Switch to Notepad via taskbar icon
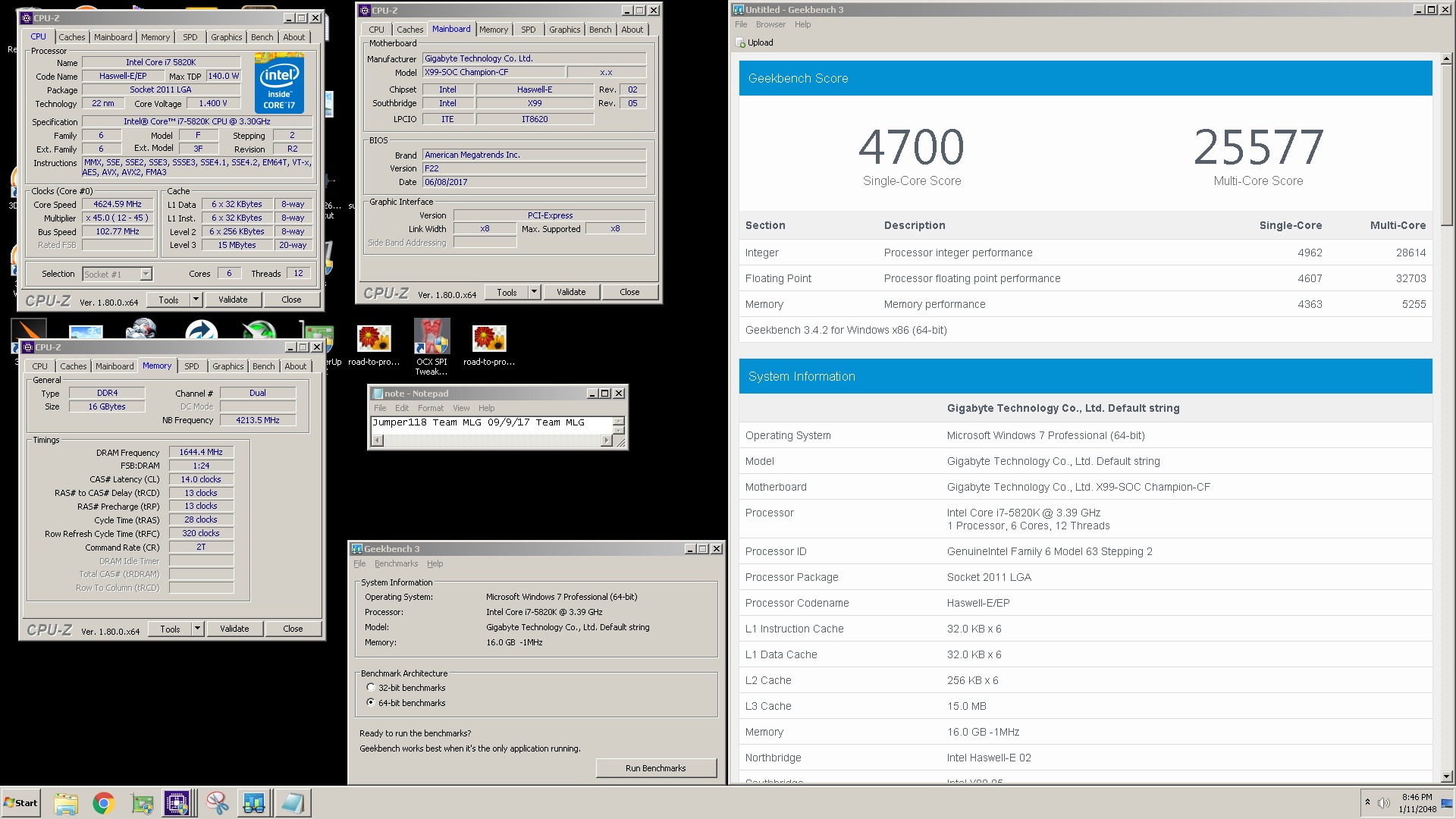This screenshot has width=1456, height=819. [x=292, y=803]
